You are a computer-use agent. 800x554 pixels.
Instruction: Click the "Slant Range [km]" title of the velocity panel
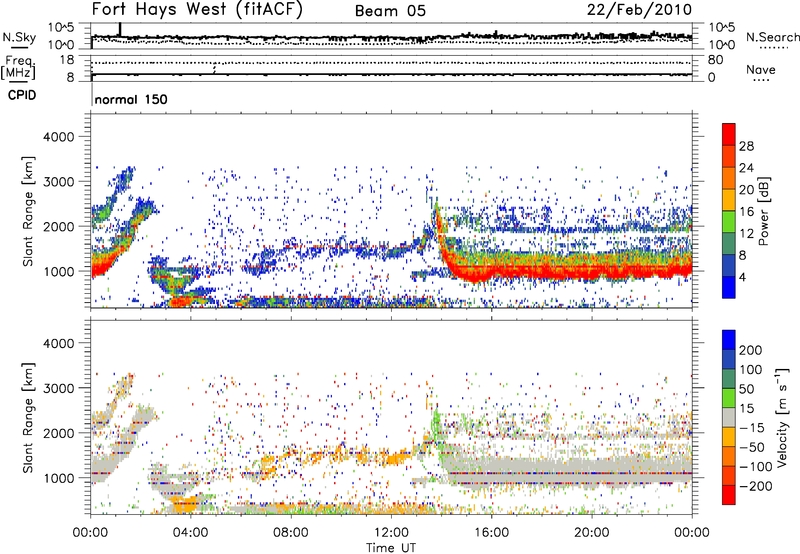tap(28, 417)
